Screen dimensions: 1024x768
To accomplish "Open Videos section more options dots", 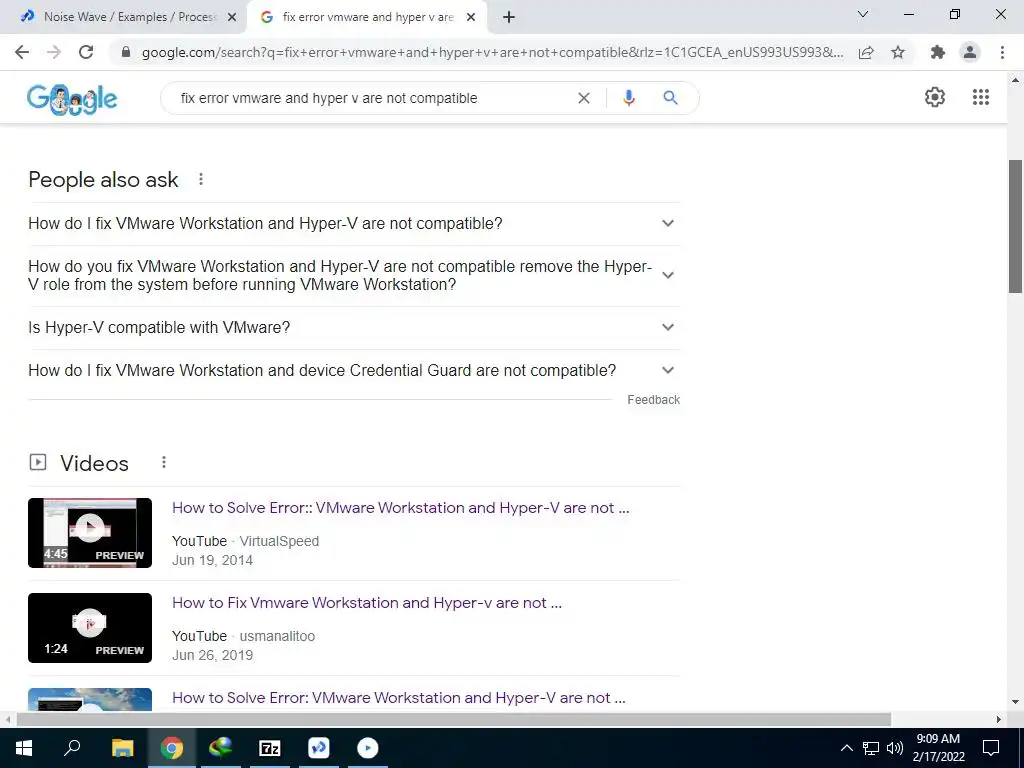I will tap(164, 462).
